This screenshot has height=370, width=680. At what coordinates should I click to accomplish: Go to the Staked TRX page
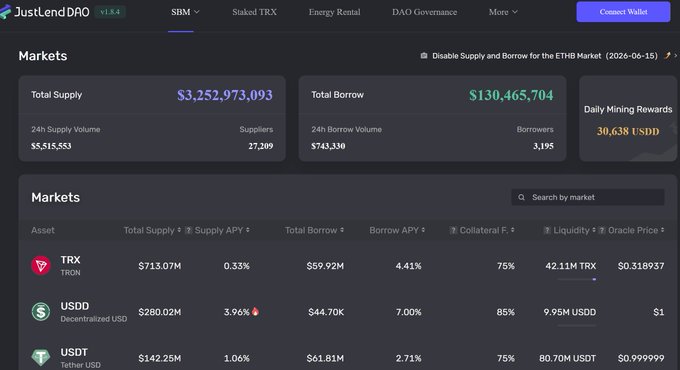[x=255, y=12]
